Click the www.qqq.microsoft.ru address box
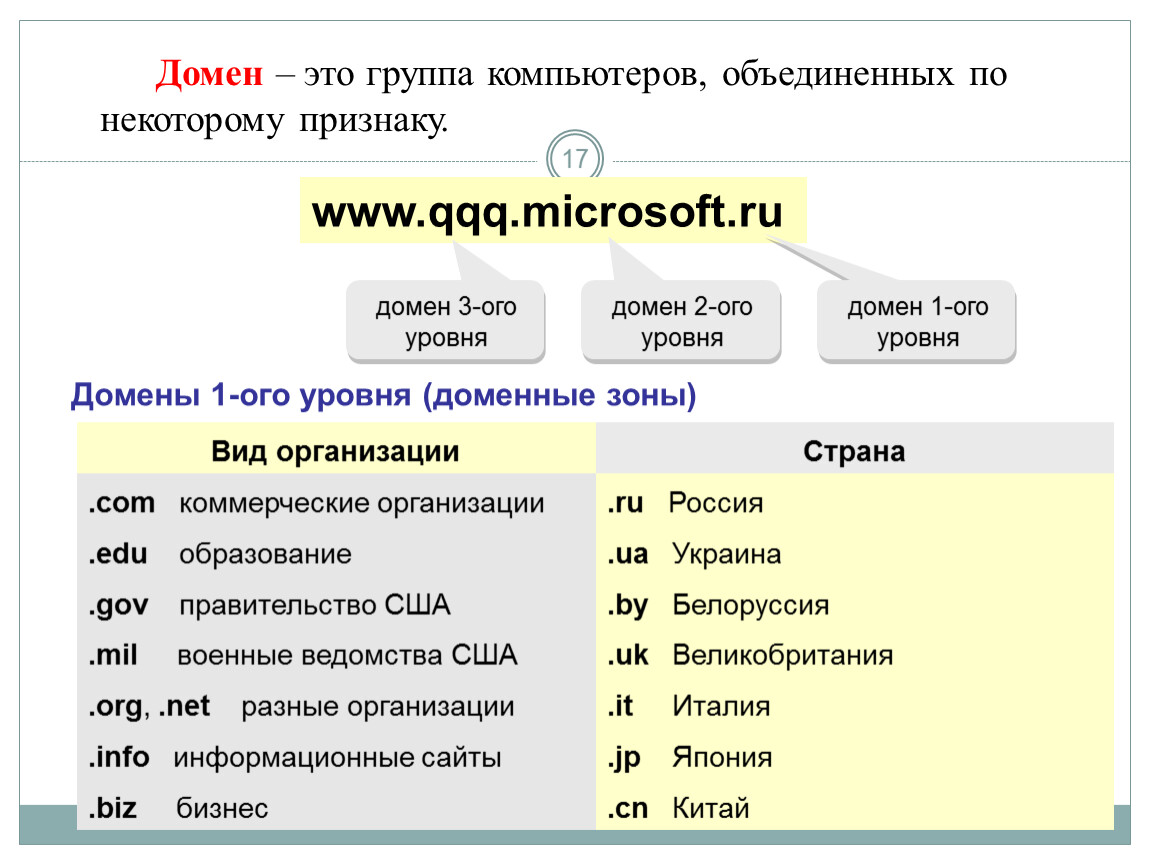 click(553, 210)
